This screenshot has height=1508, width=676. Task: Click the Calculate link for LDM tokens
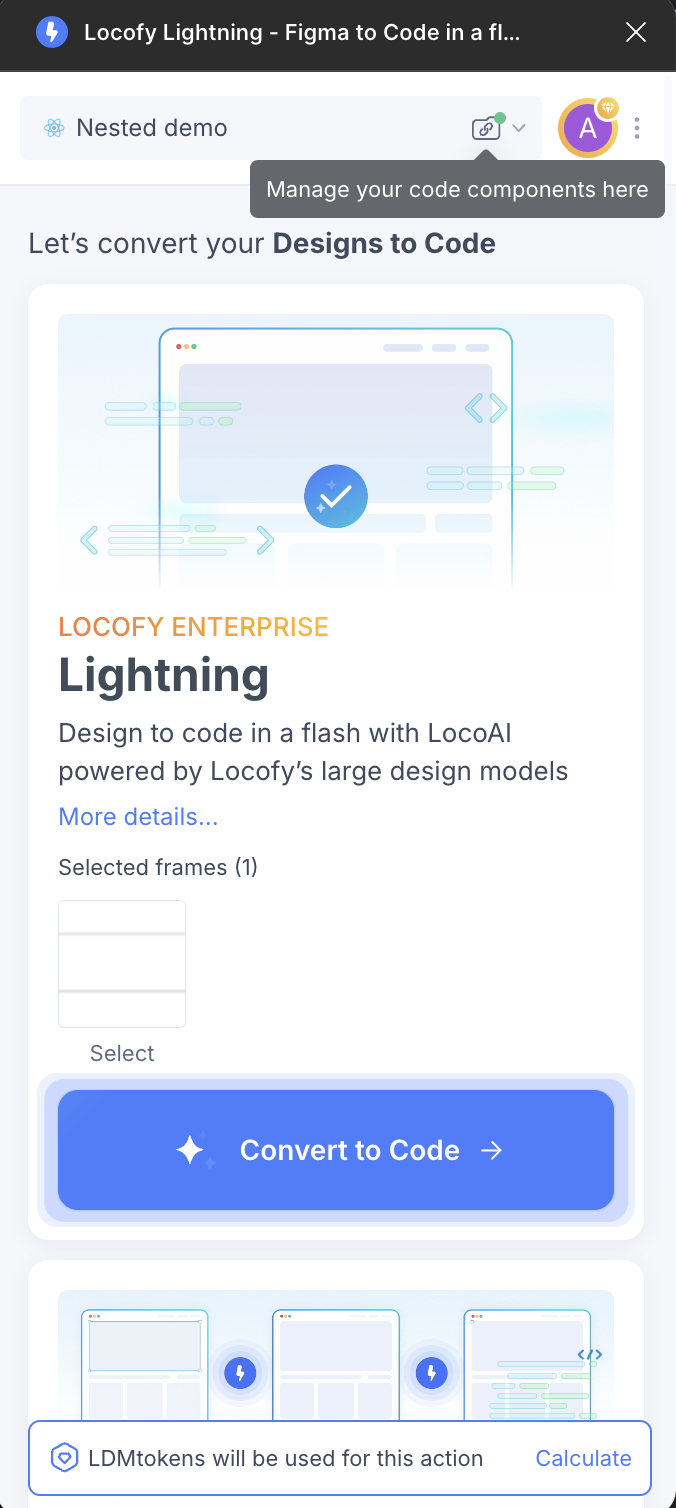583,1459
